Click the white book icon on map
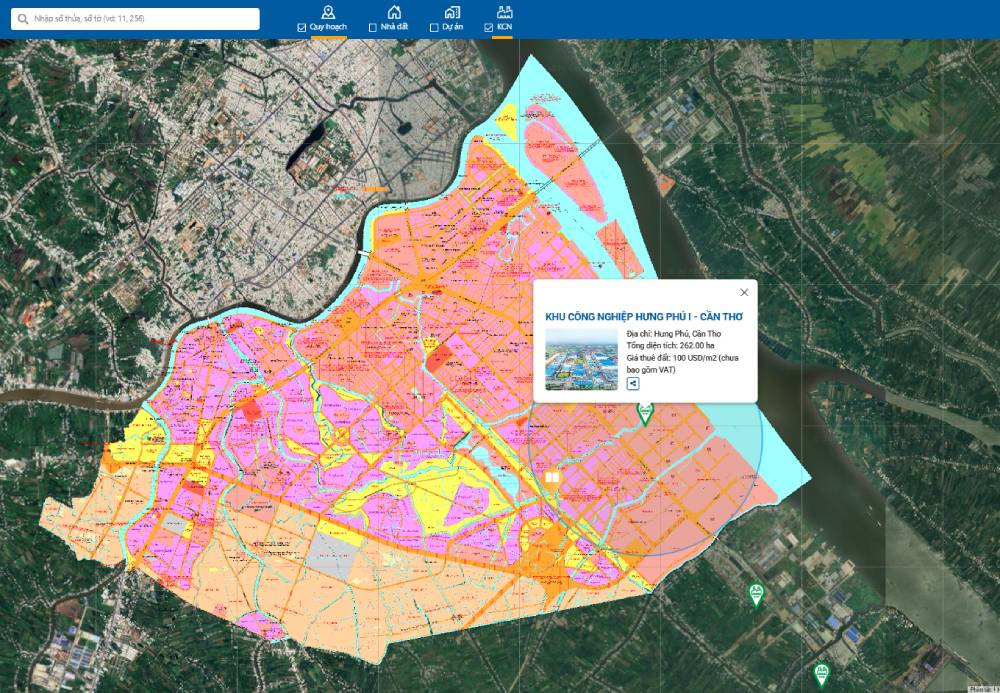1000x693 pixels. (551, 478)
